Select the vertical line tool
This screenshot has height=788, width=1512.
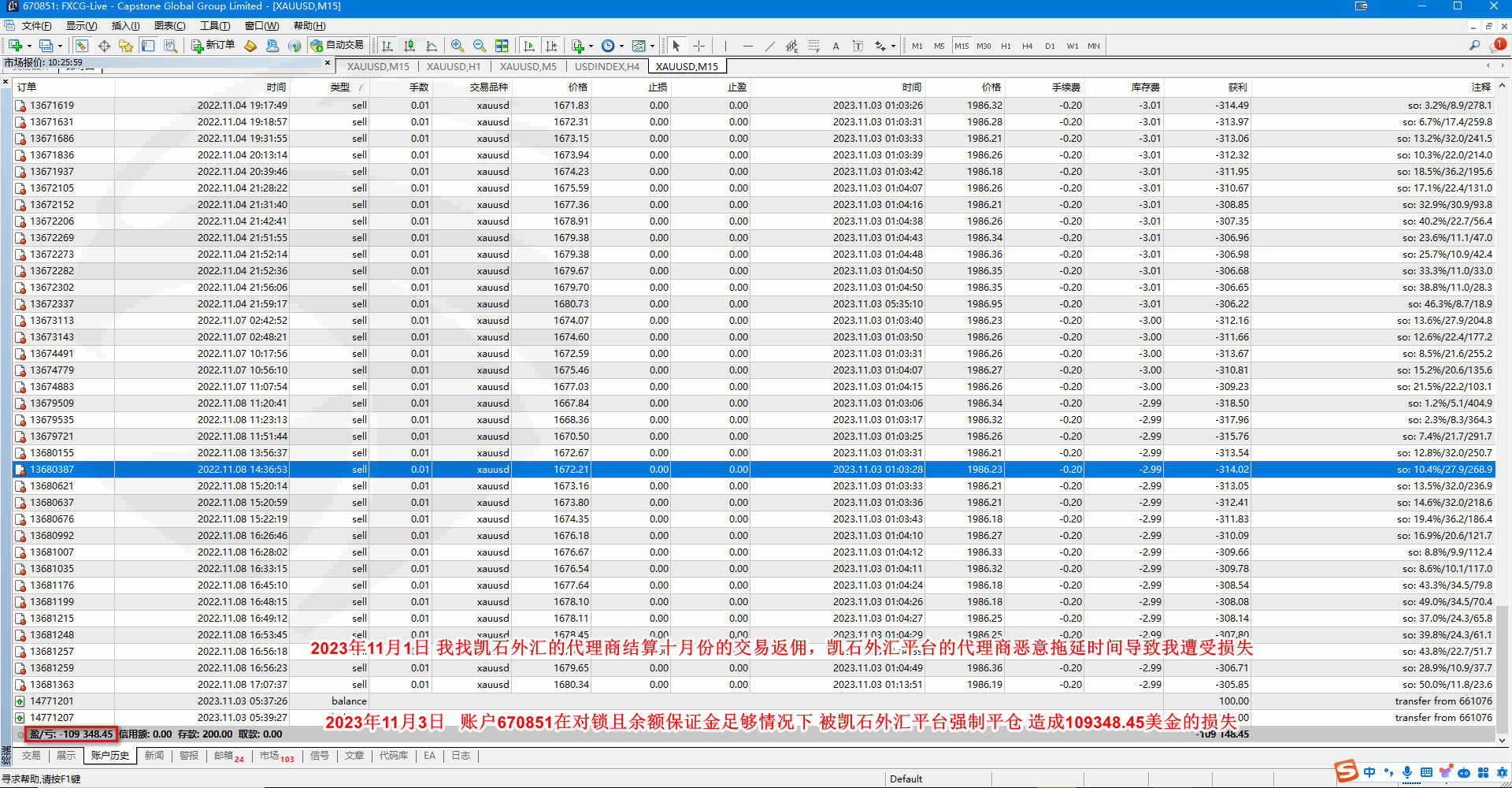click(725, 46)
